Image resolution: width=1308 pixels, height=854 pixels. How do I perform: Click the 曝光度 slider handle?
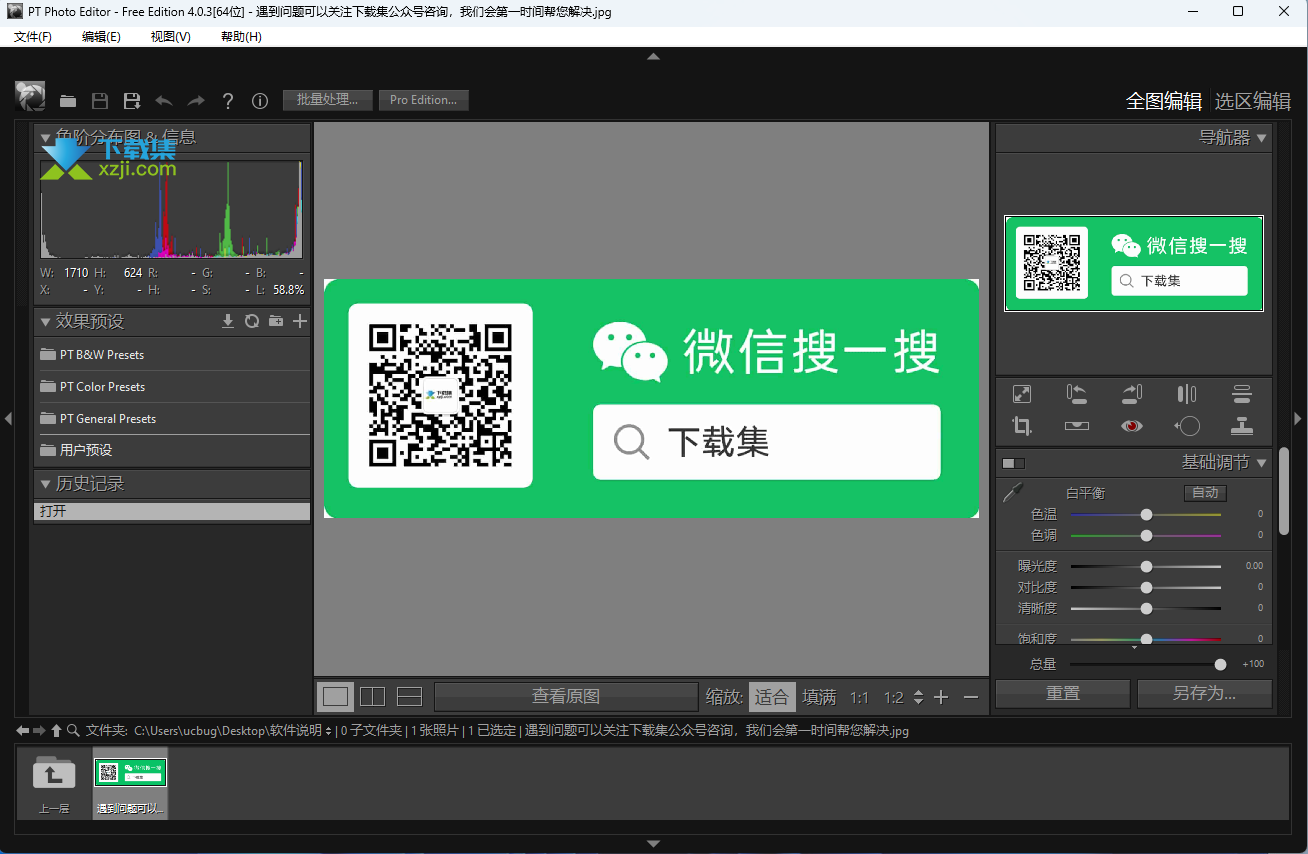(x=1146, y=566)
